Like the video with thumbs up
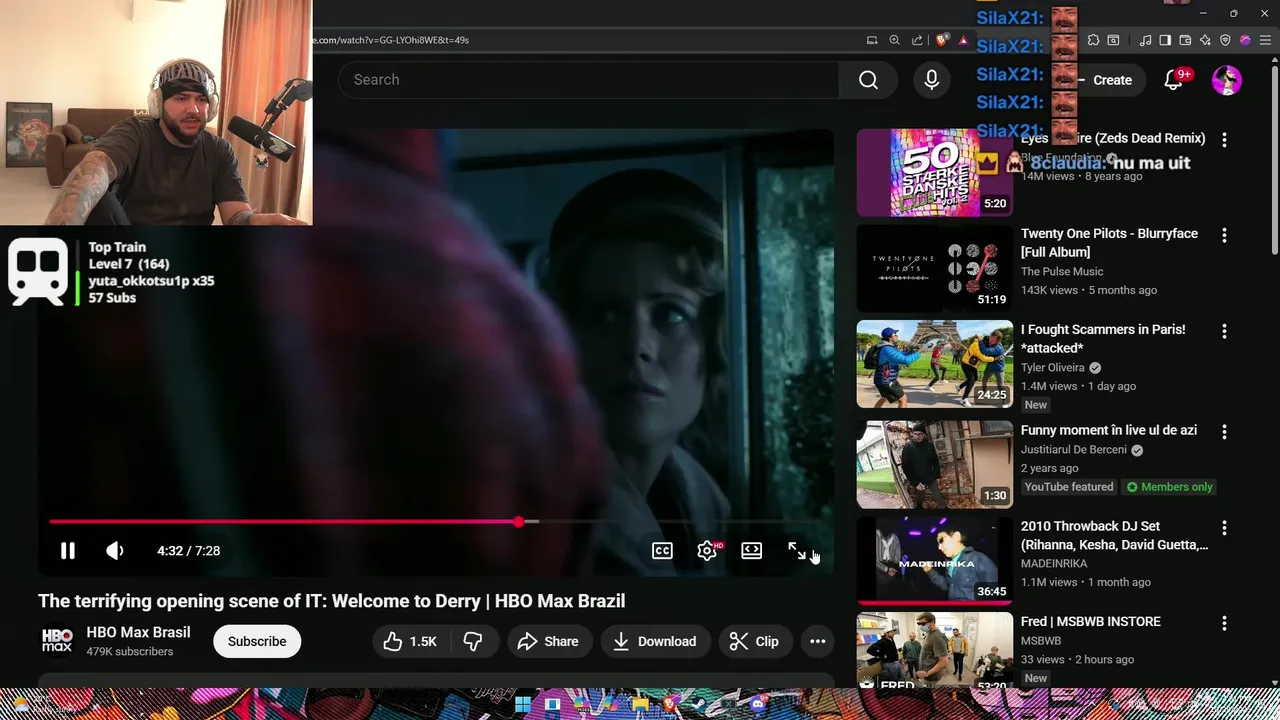Image resolution: width=1280 pixels, height=720 pixels. click(411, 642)
